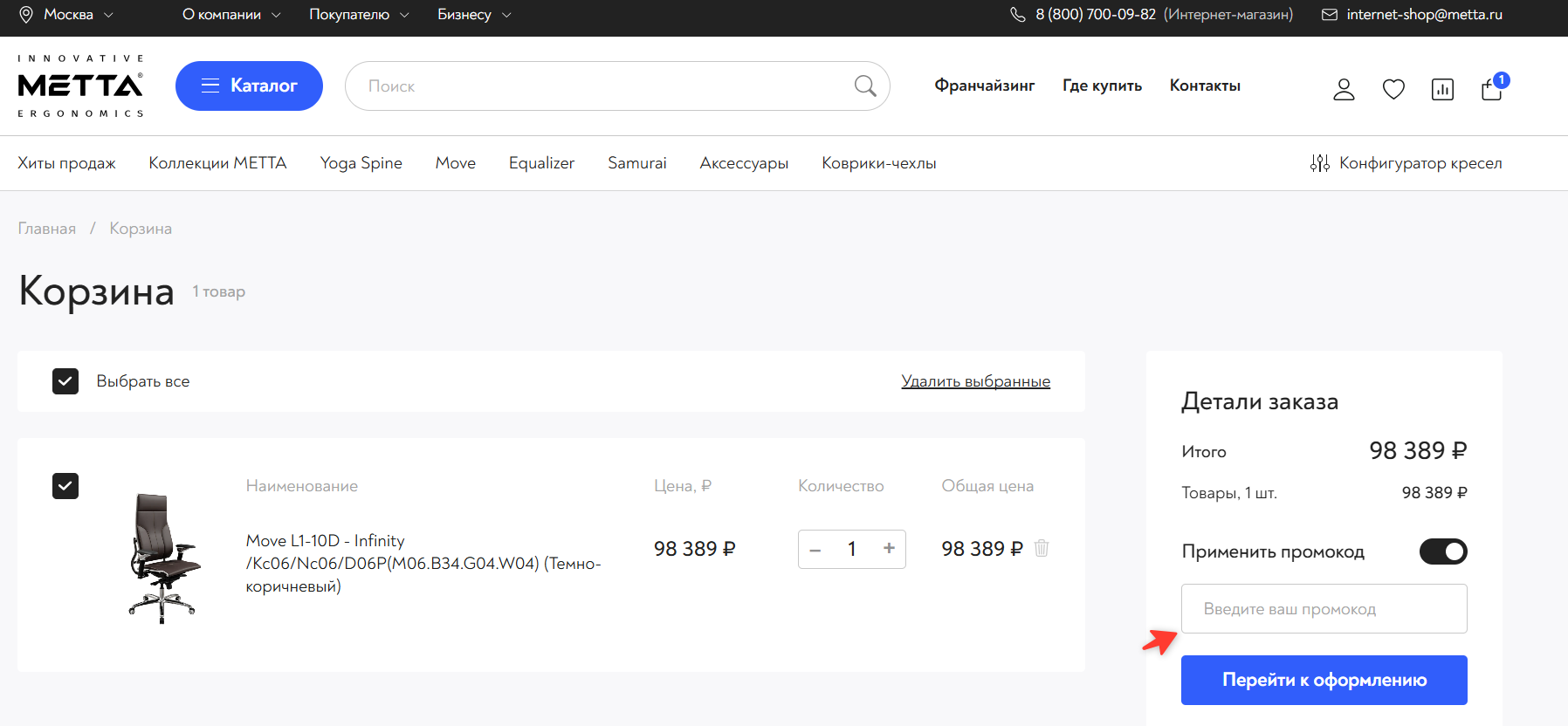Click the Итого total 98 389 ₽ amount
The height and width of the screenshot is (726, 1568).
point(1418,450)
